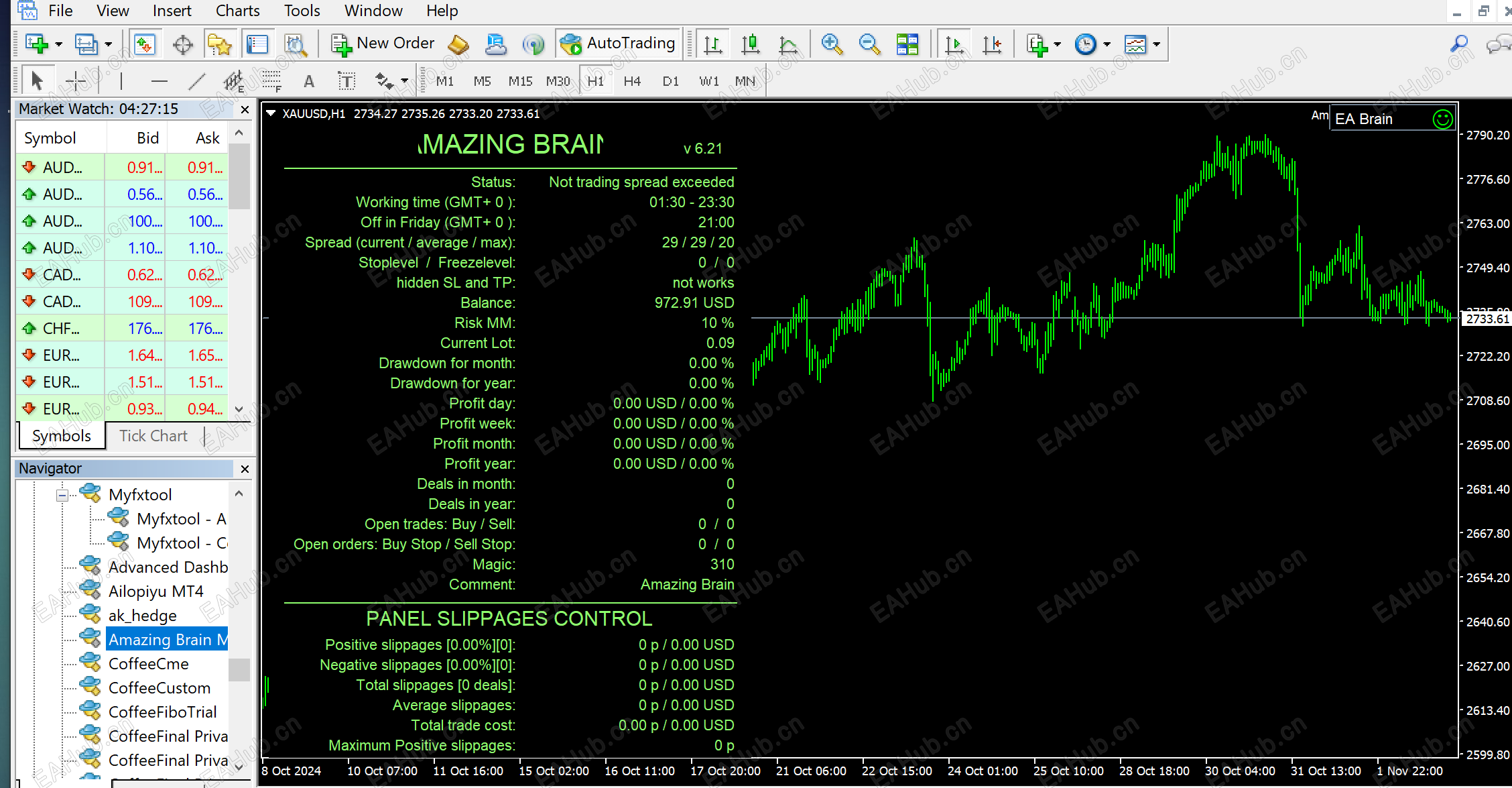Enable chart auto scroll icon

pos(954,44)
